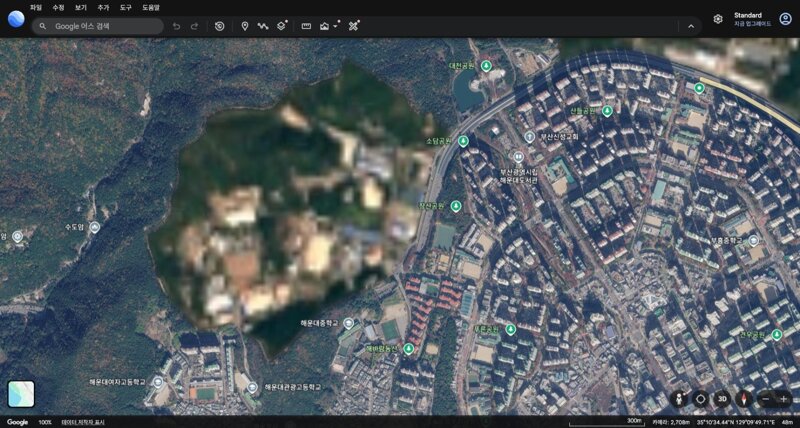Click the Standard plan label

coord(748,15)
